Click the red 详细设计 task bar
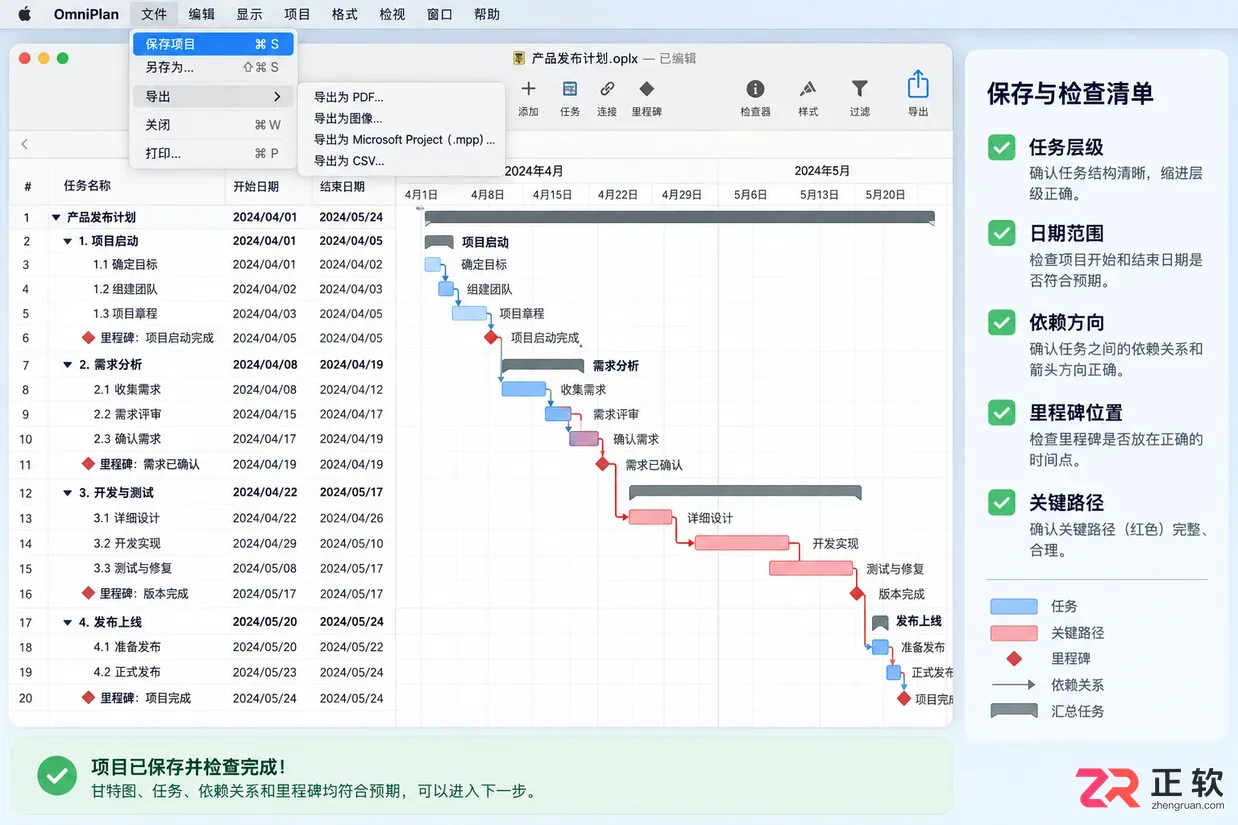Viewport: 1238px width, 825px height. coord(651,517)
